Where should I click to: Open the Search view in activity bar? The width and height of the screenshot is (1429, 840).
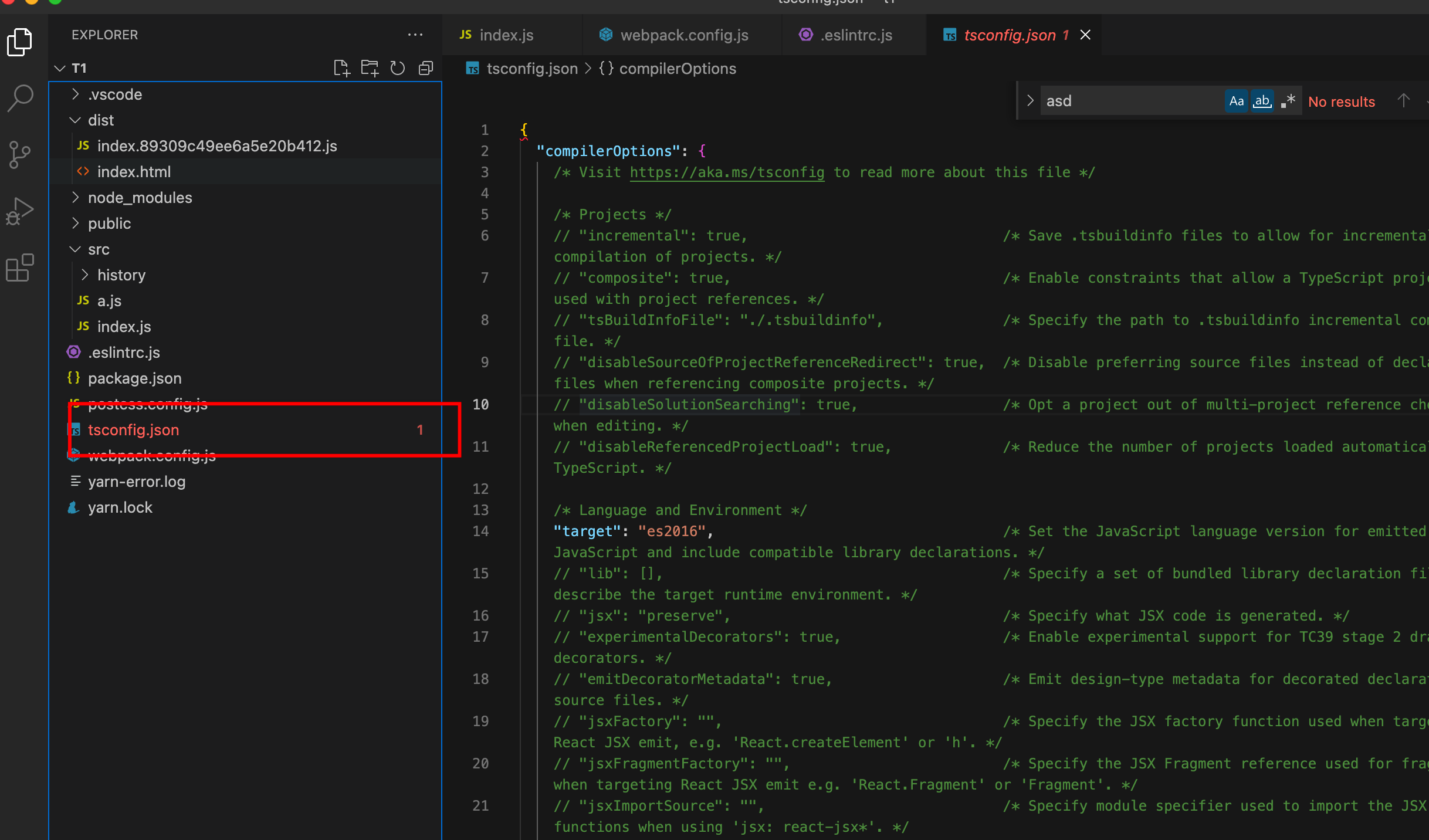(x=20, y=98)
